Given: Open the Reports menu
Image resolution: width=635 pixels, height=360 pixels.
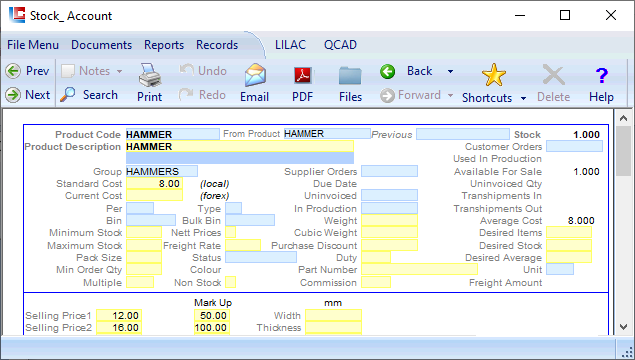Looking at the screenshot, I should [x=164, y=45].
